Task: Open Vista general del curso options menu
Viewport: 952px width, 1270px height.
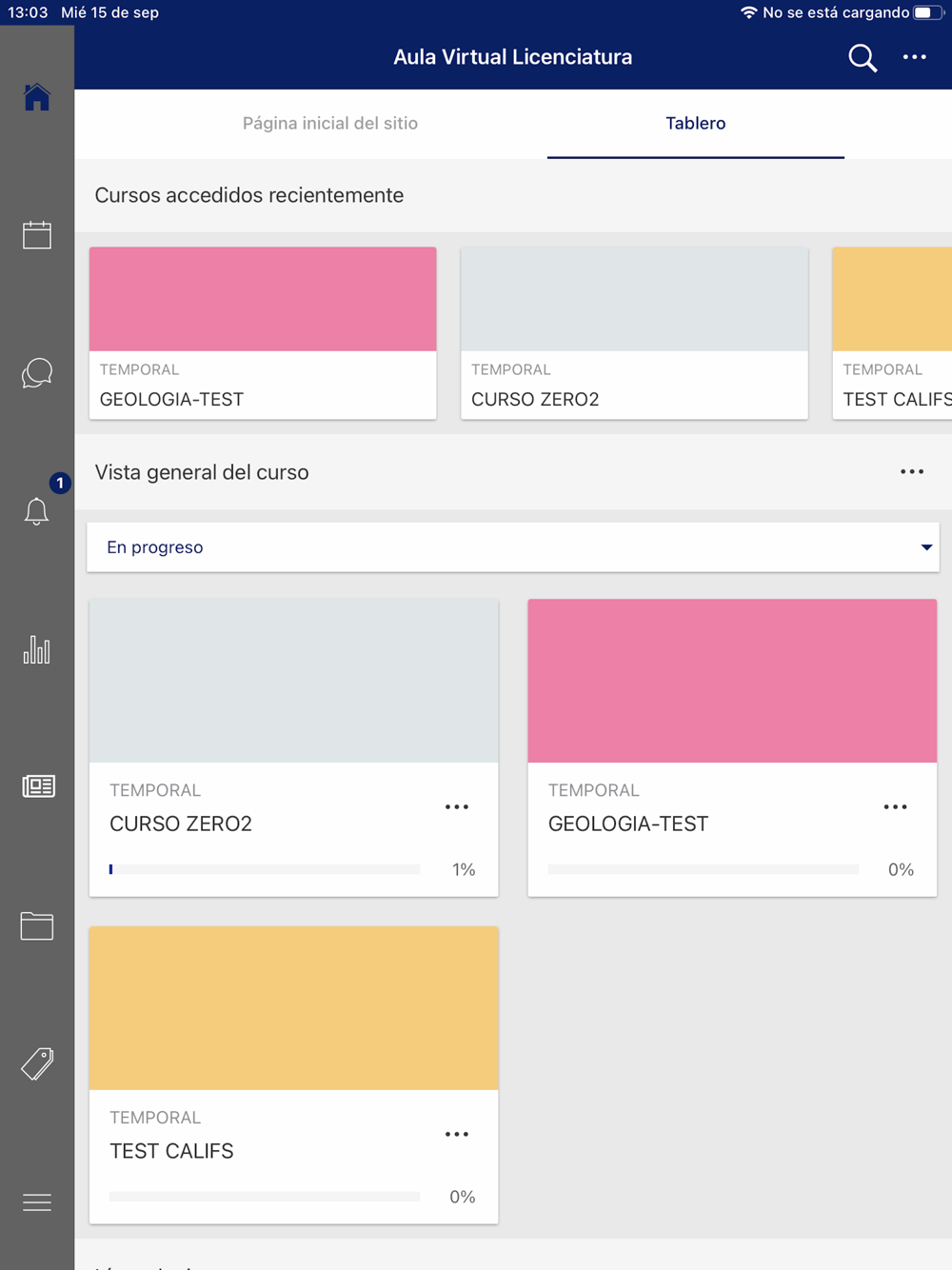Action: coord(912,472)
